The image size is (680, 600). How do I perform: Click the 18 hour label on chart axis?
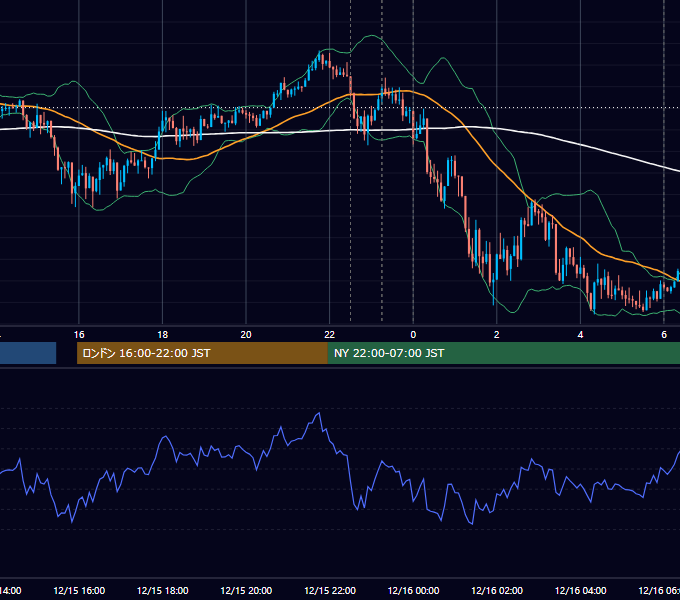point(163,335)
